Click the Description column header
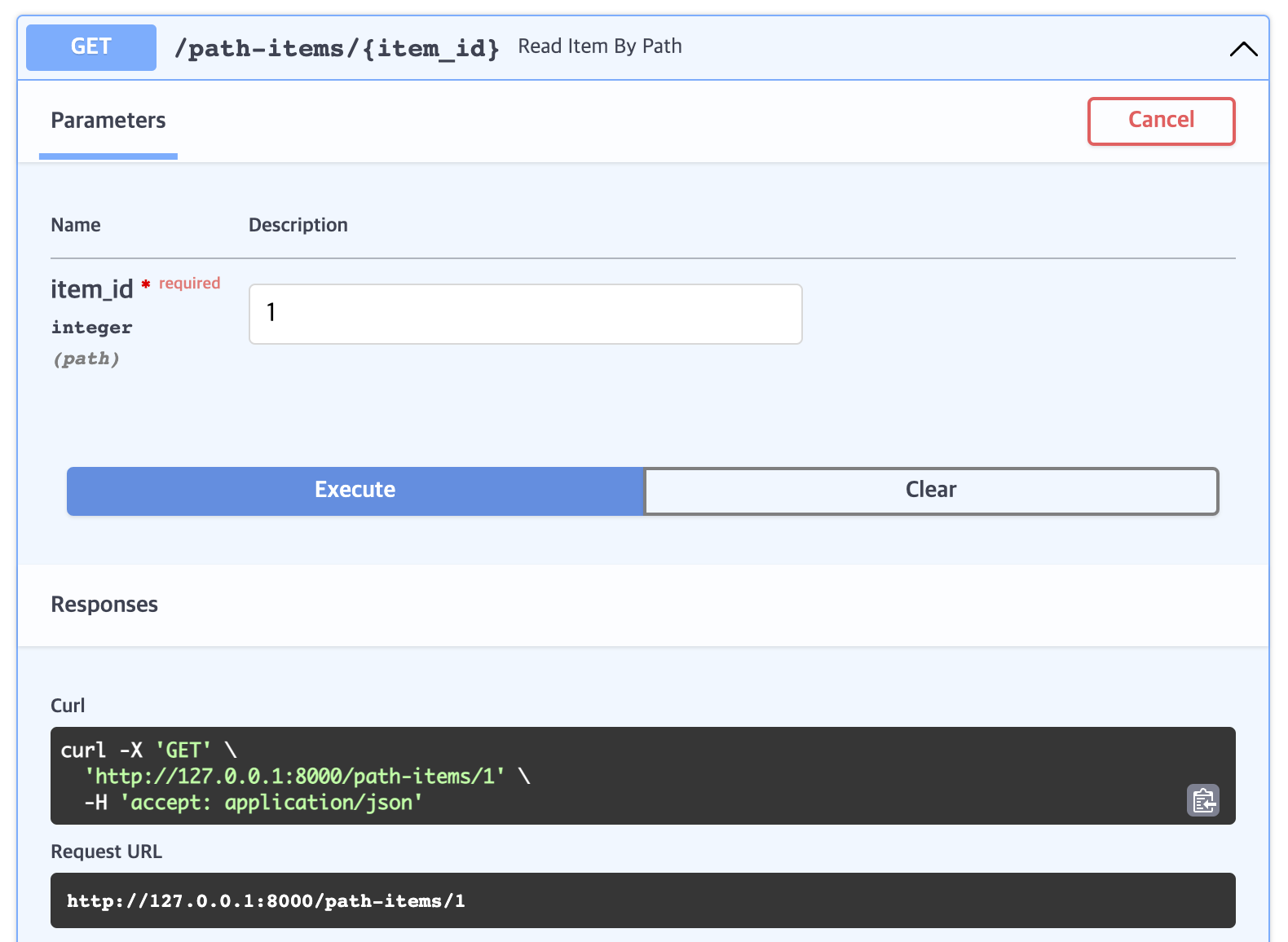This screenshot has width=1288, height=942. (298, 225)
